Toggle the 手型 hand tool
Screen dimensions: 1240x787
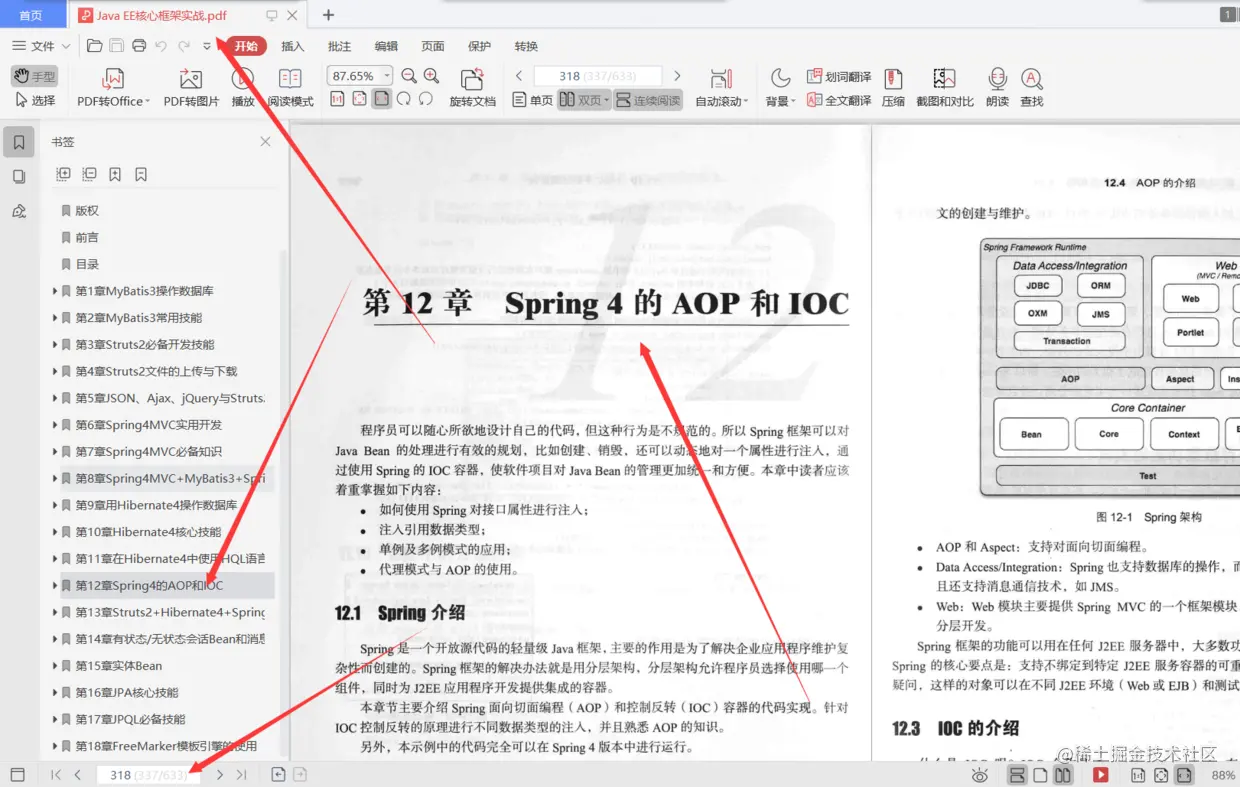(x=35, y=76)
